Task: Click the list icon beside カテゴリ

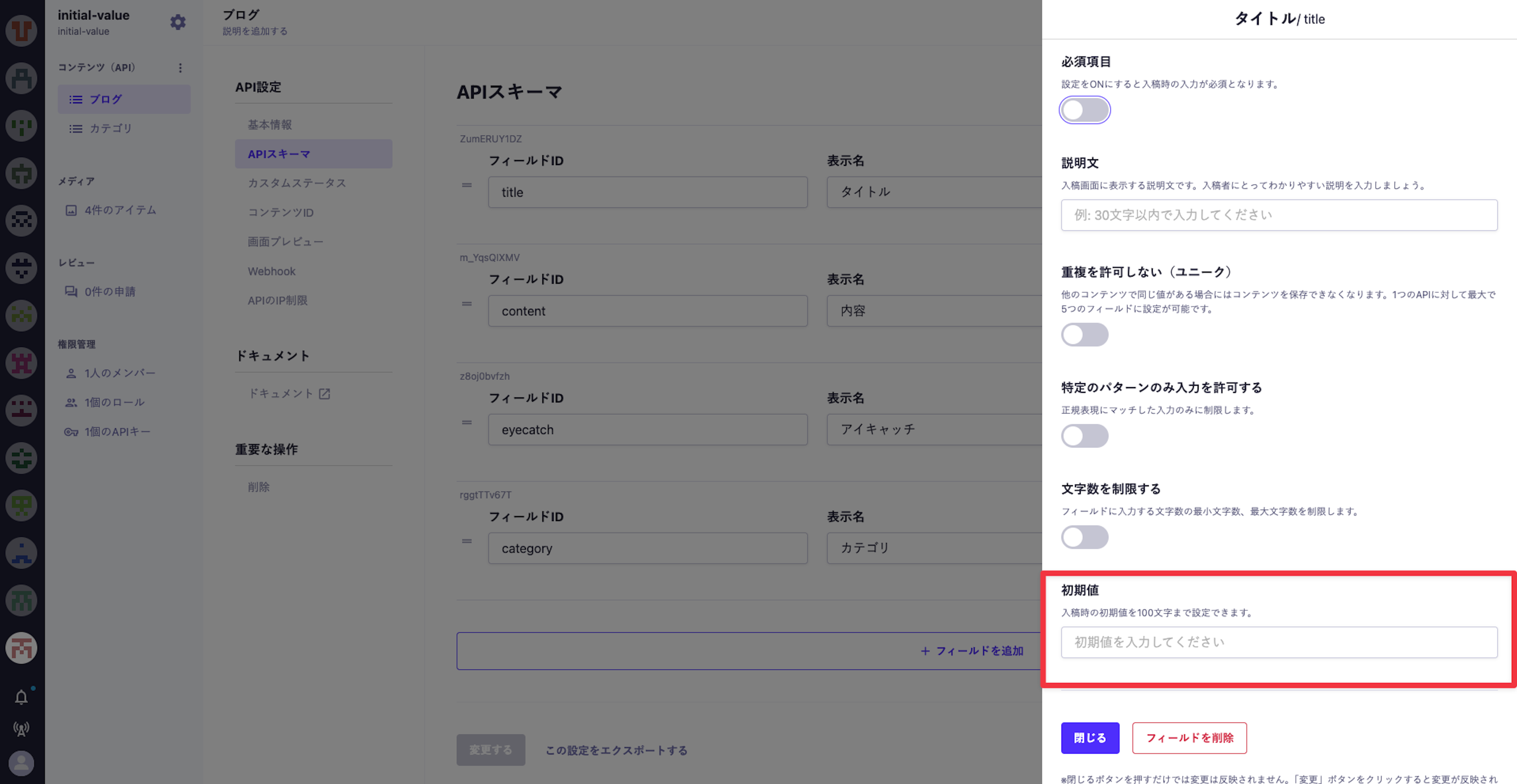Action: (x=76, y=128)
